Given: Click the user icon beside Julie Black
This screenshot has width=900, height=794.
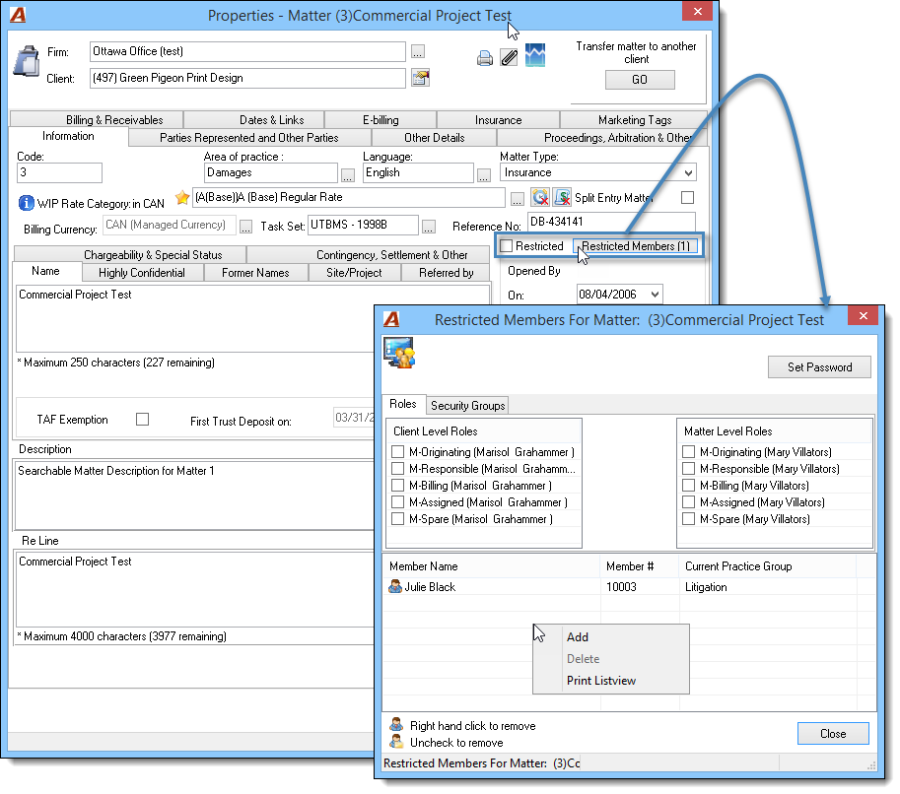Looking at the screenshot, I should 395,586.
